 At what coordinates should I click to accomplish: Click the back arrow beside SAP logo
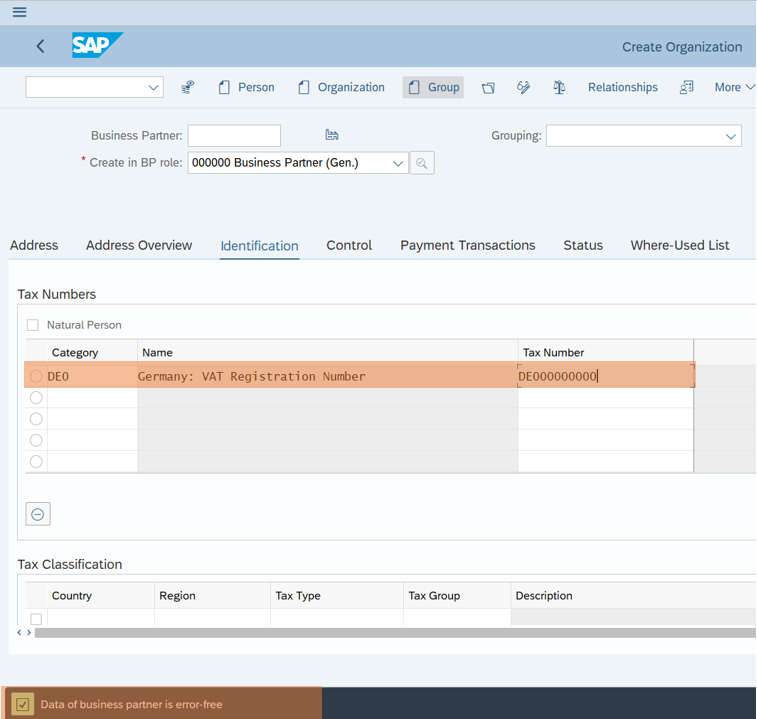40,46
